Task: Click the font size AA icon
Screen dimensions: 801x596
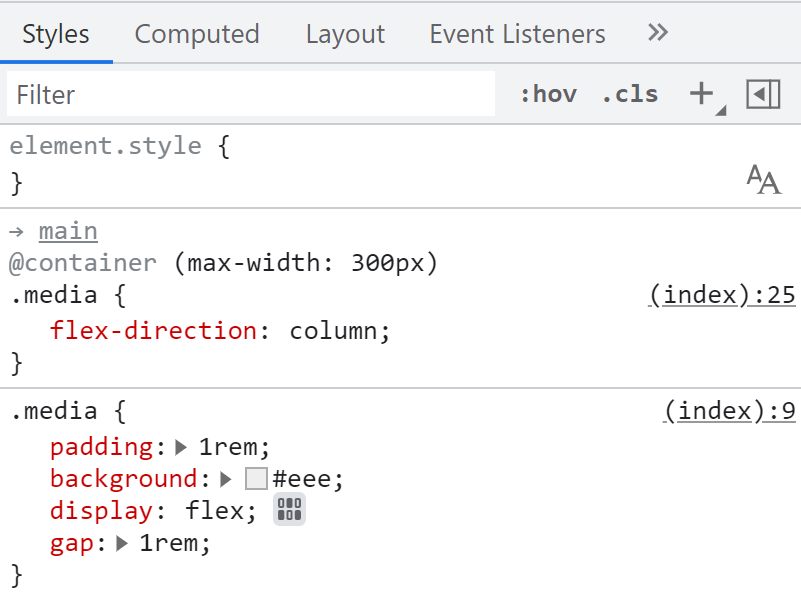Action: pyautogui.click(x=763, y=181)
